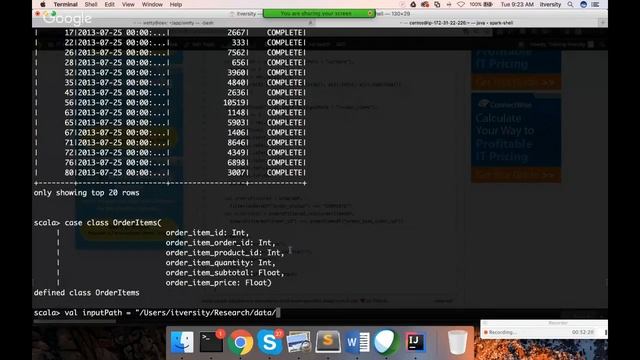Click the itversity user name in menu bar

[550, 4]
